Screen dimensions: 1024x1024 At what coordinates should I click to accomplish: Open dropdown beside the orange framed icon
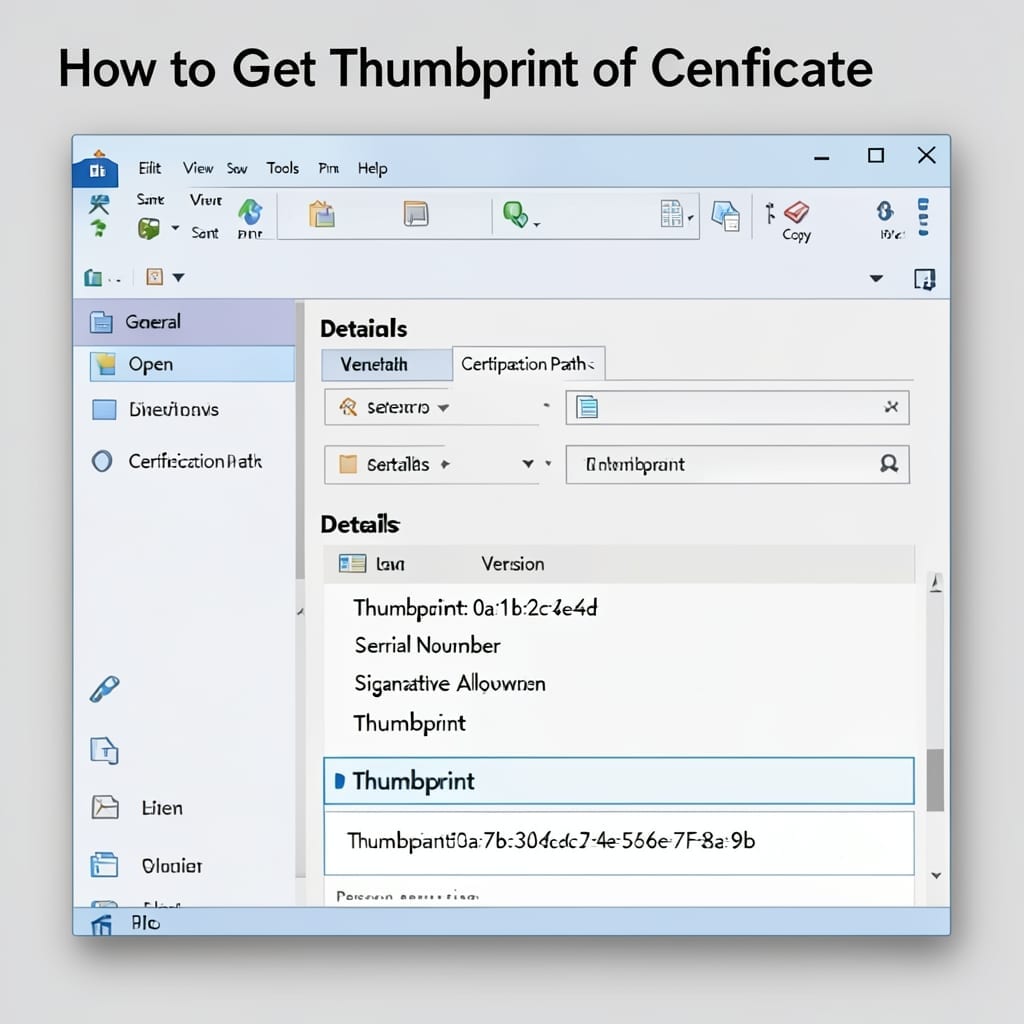click(178, 278)
